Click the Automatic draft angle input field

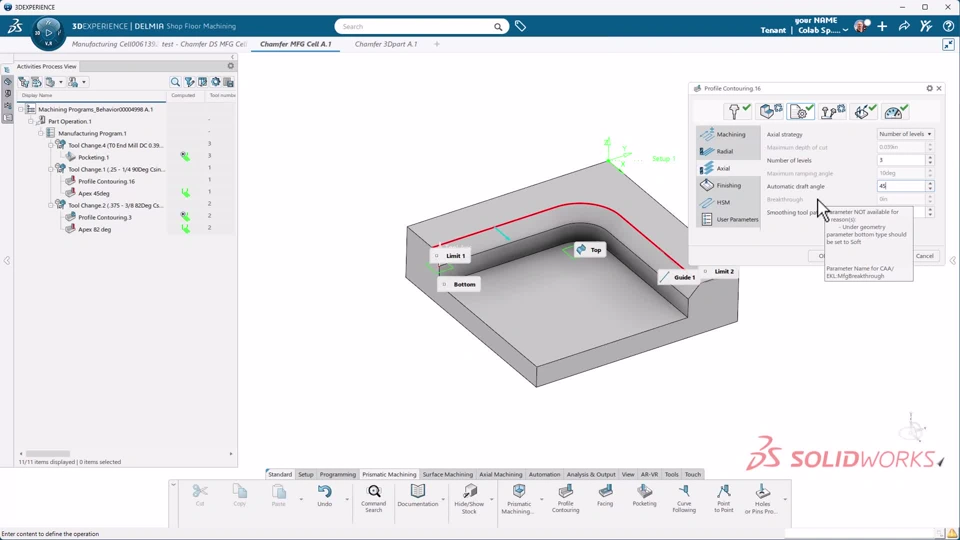point(900,186)
